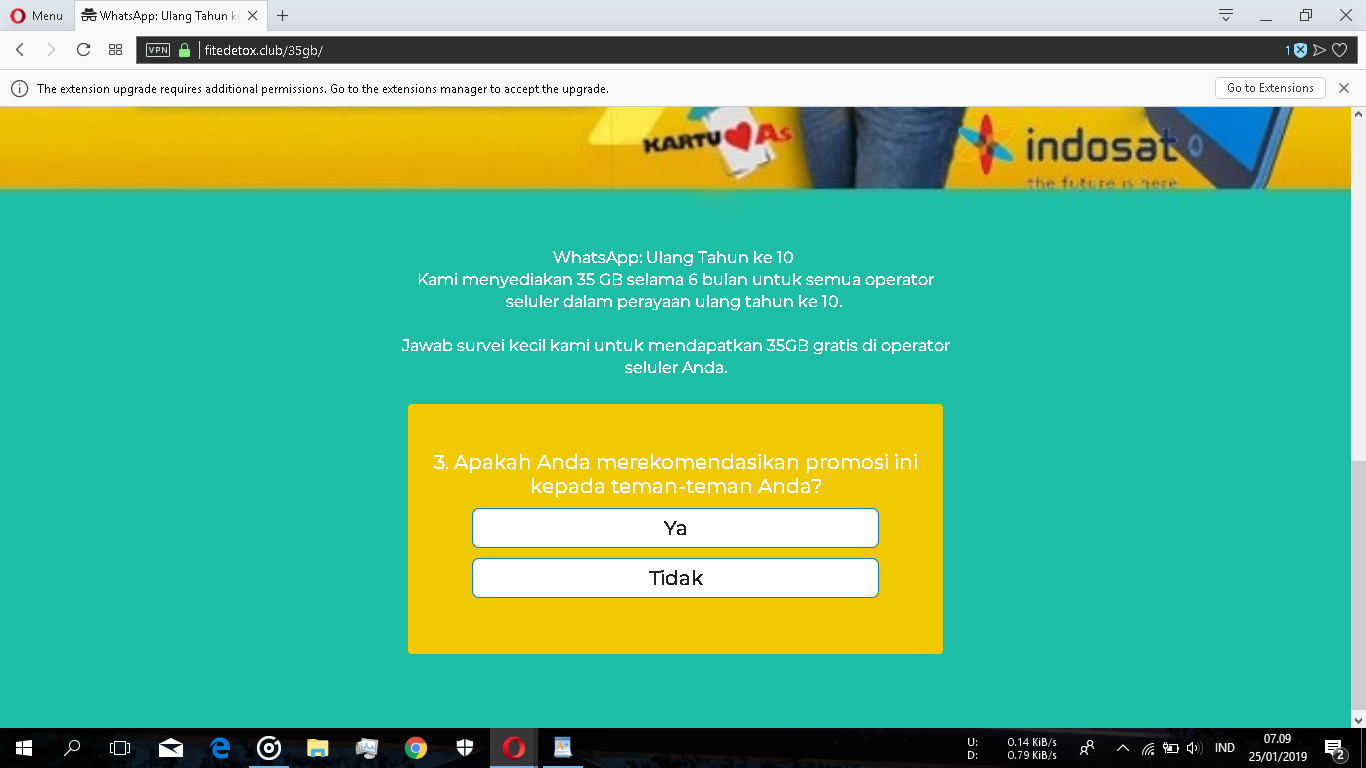Image resolution: width=1366 pixels, height=768 pixels.
Task: Click the scrollbar down arrow
Action: point(1358,719)
